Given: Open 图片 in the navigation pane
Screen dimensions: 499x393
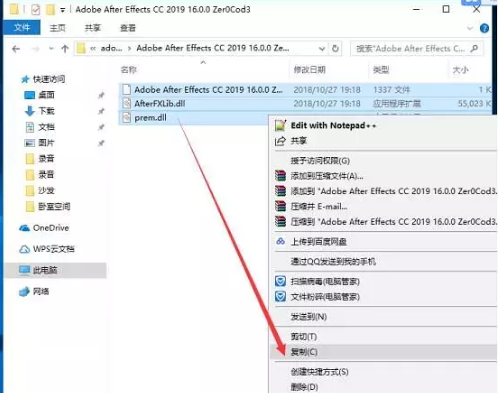Looking at the screenshot, I should (x=46, y=143).
